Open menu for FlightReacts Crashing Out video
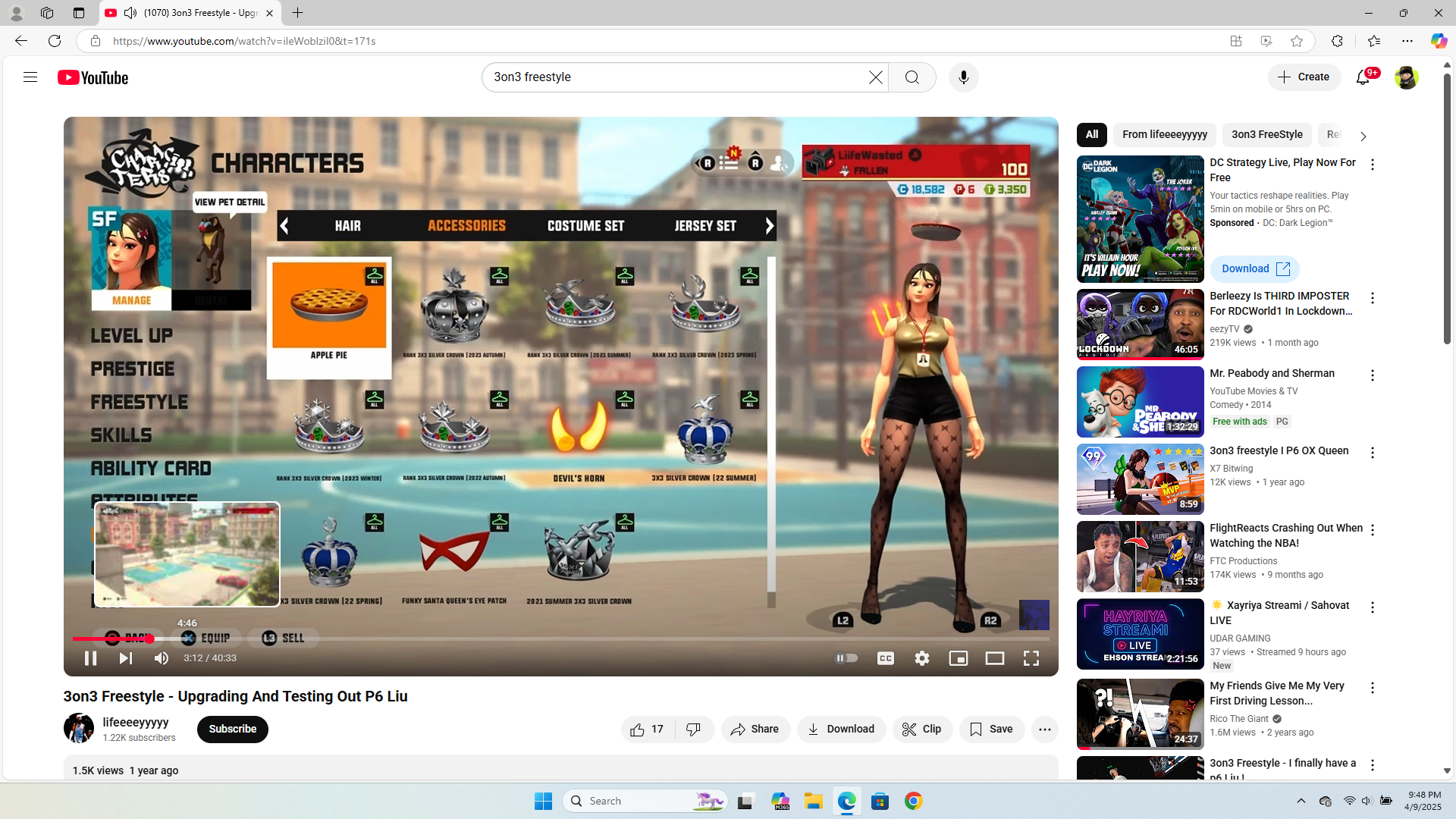Viewport: 1456px width, 819px height. click(x=1372, y=530)
